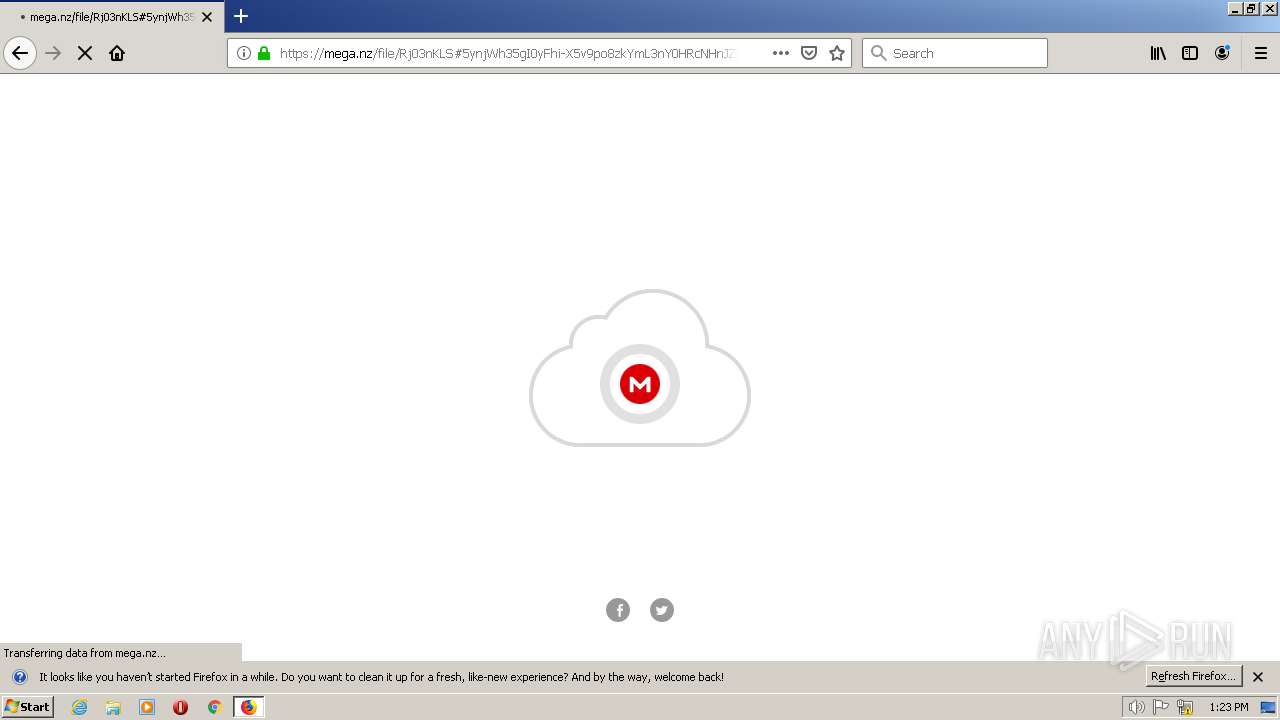Save page to Pocket
This screenshot has width=1280, height=720.
point(809,53)
